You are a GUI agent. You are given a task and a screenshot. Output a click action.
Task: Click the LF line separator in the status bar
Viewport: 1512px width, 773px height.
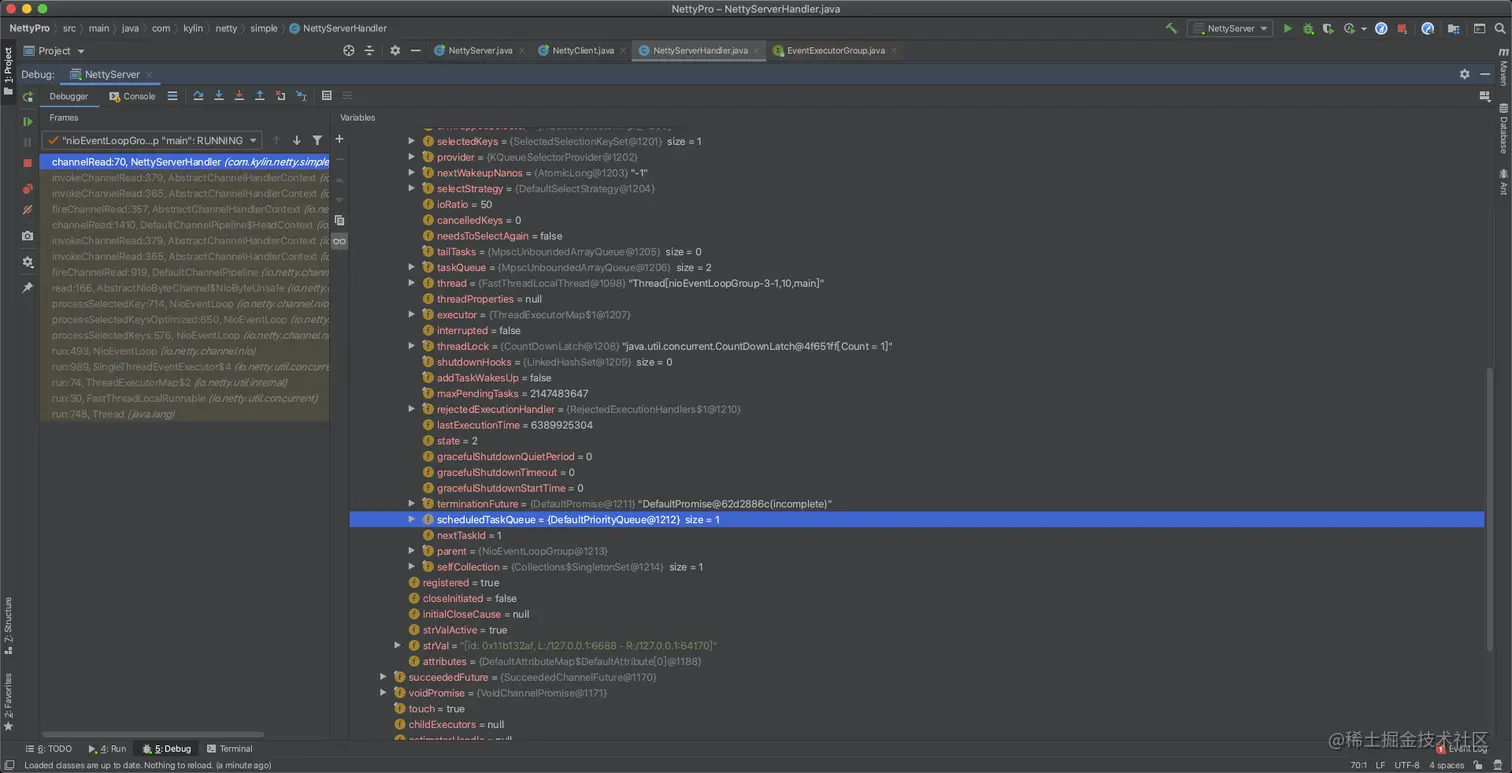pyautogui.click(x=1380, y=765)
